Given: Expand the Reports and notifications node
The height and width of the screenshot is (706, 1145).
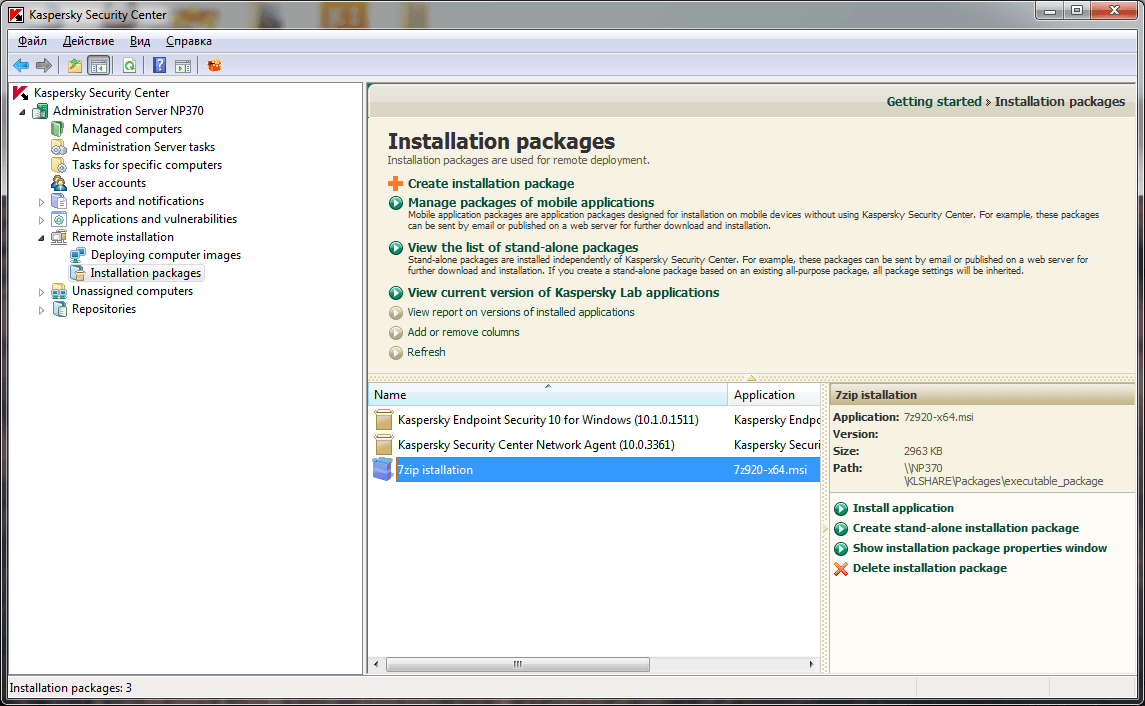Looking at the screenshot, I should click(41, 202).
